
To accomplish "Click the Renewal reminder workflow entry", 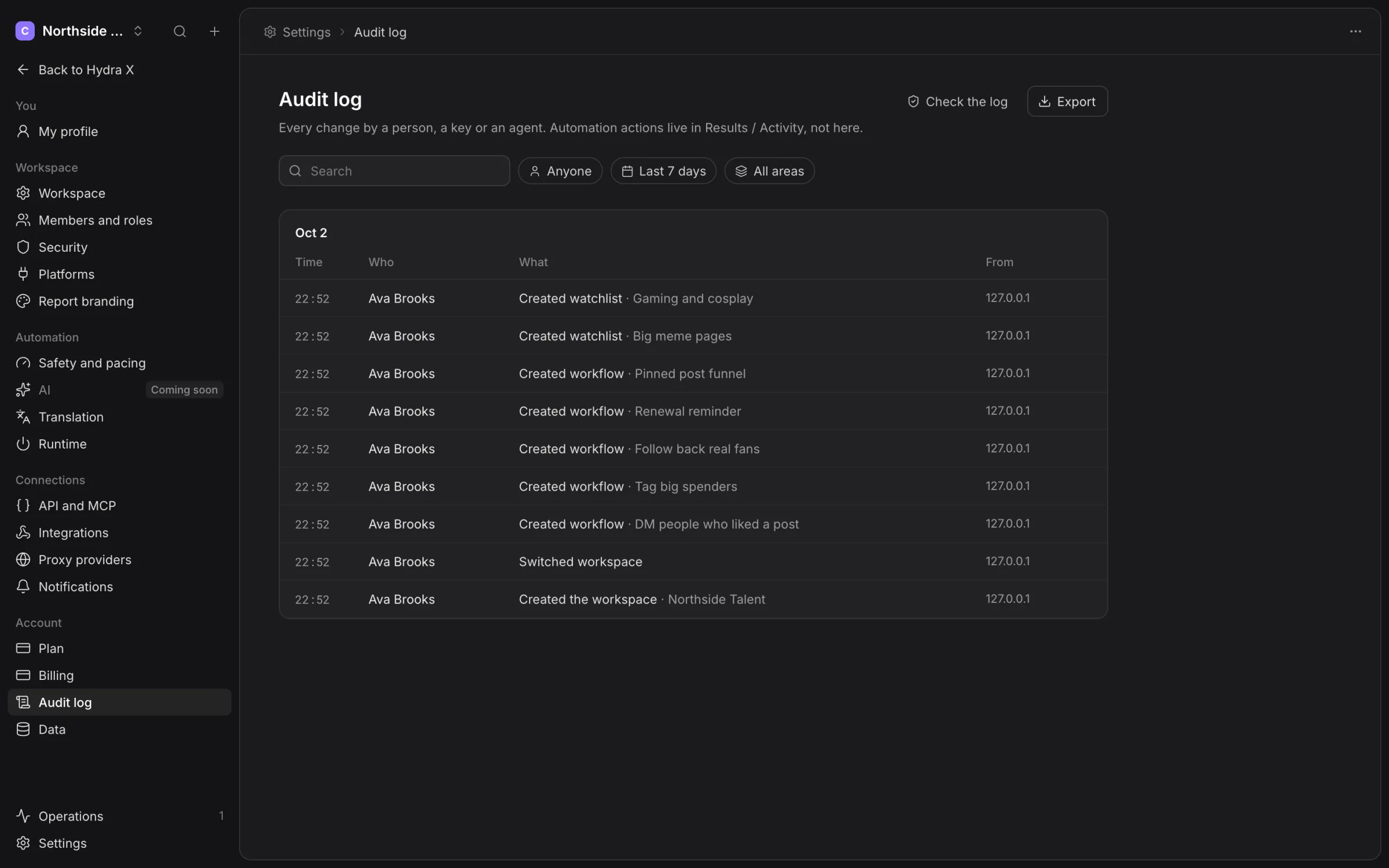I will pyautogui.click(x=693, y=411).
